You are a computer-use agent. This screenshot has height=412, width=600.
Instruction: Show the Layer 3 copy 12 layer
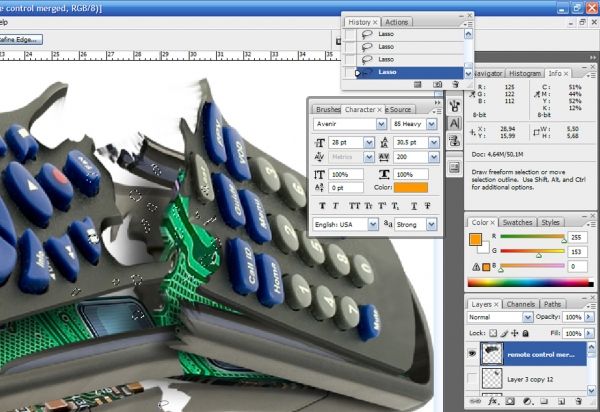473,379
